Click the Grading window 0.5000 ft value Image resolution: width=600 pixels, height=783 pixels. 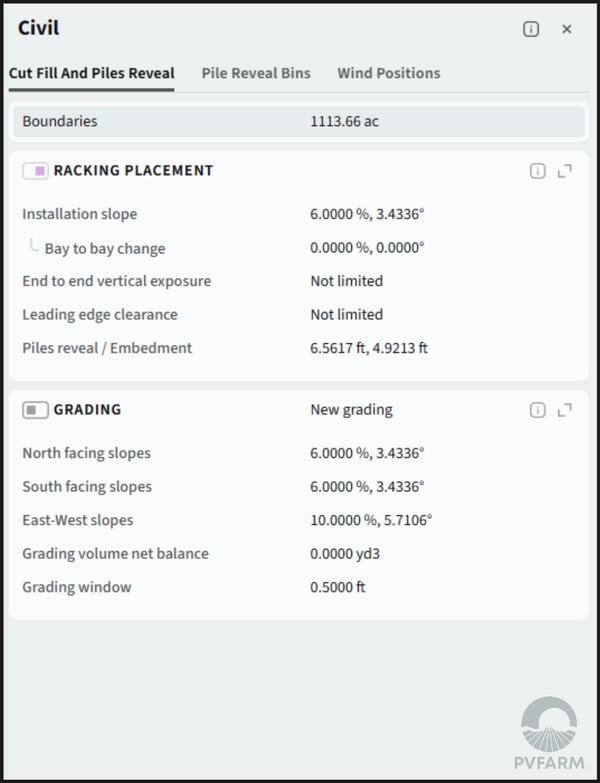point(338,587)
